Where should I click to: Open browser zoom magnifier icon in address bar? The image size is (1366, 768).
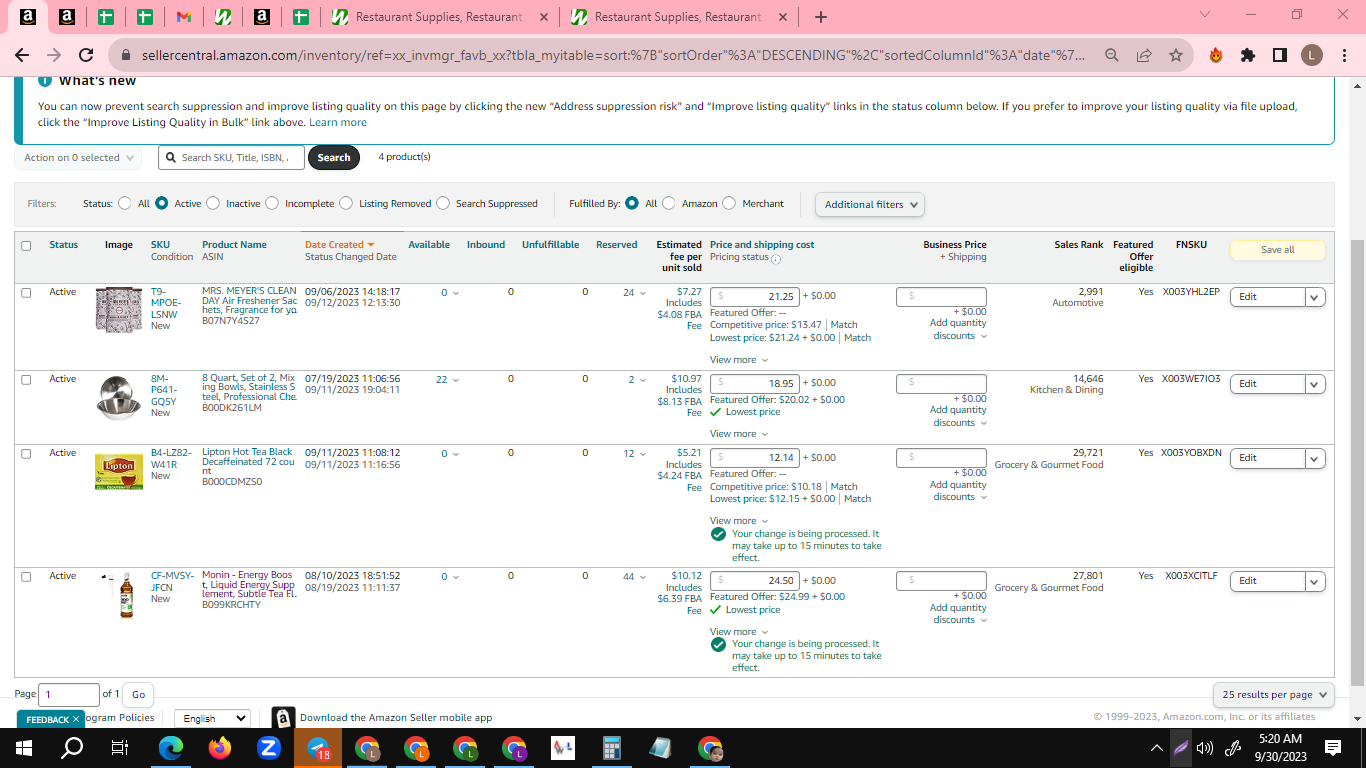(x=1112, y=56)
